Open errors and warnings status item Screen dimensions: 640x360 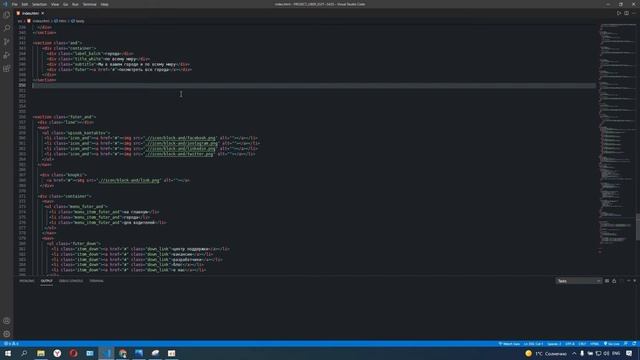pyautogui.click(x=11, y=344)
